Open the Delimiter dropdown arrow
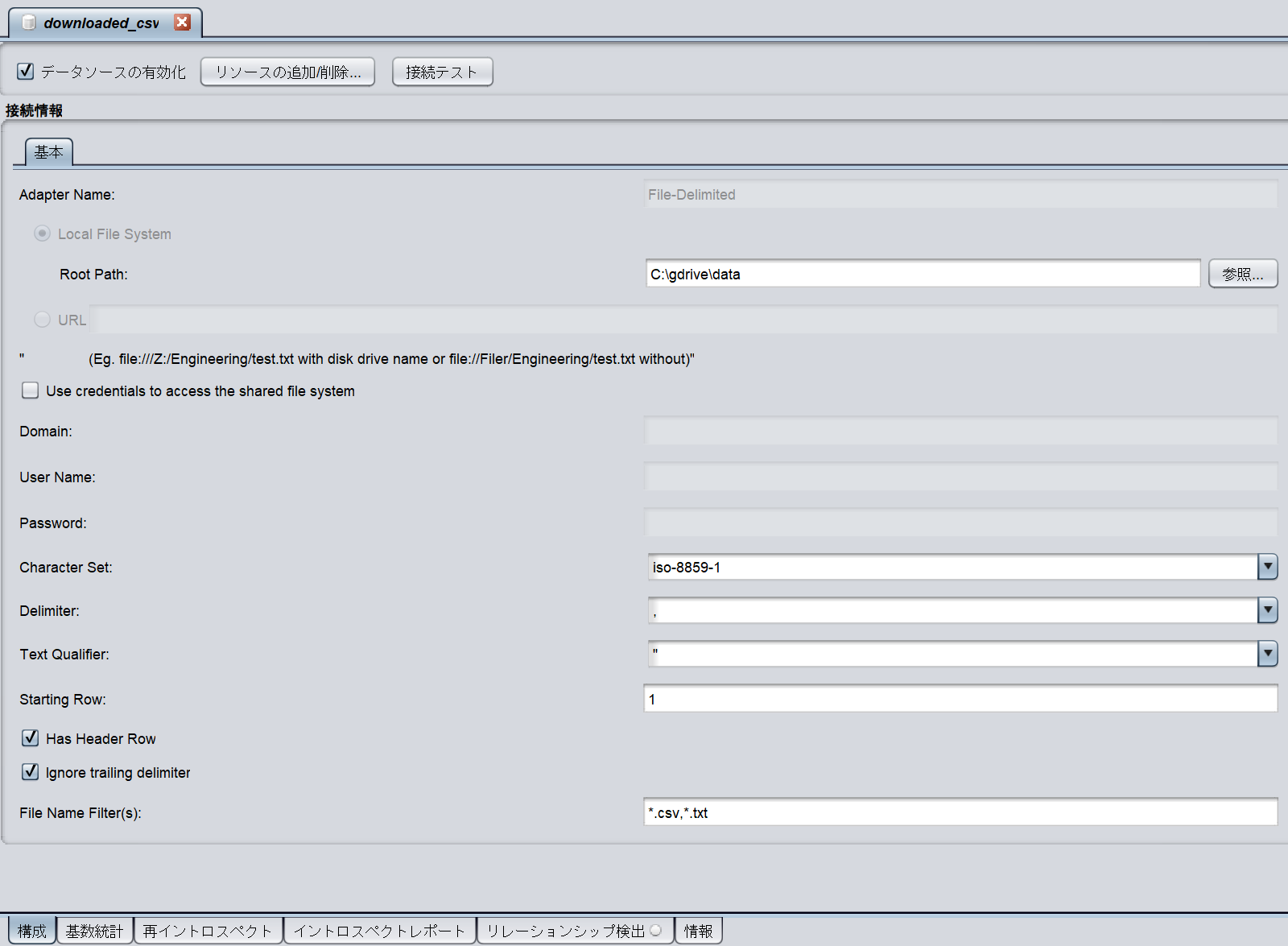 tap(1268, 610)
